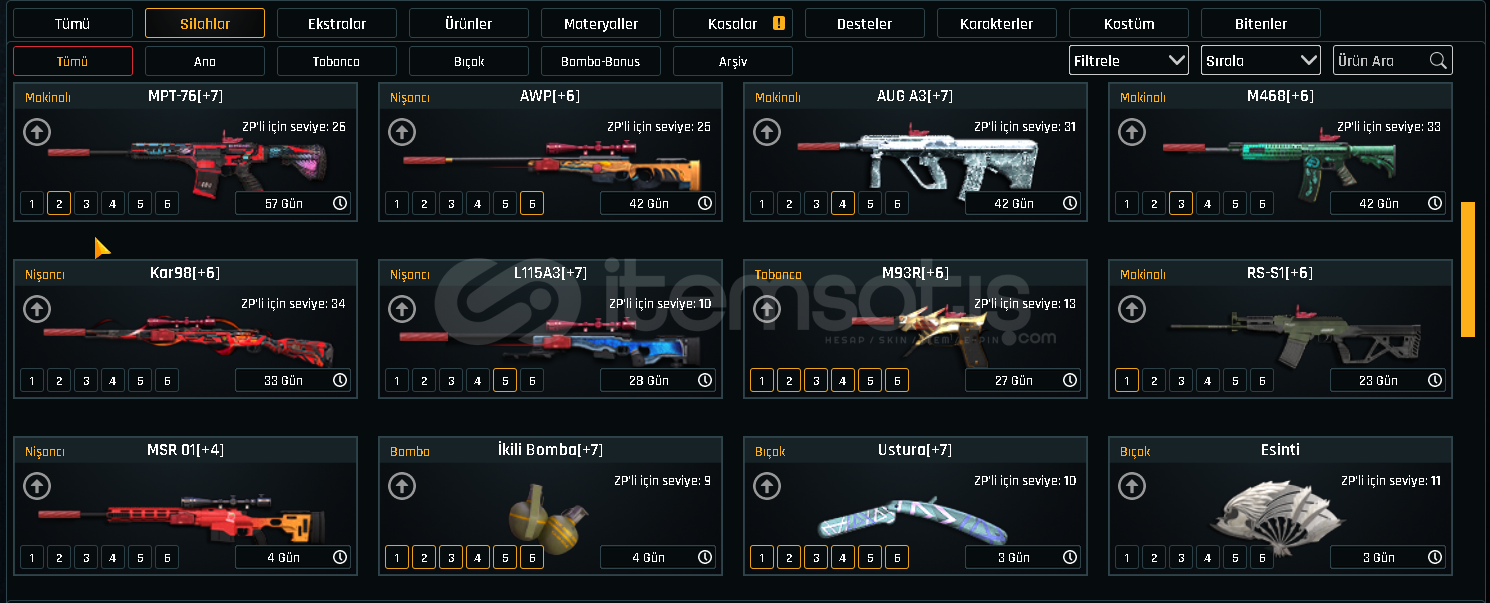Click the search magnifier icon
1490x603 pixels.
tap(1438, 61)
